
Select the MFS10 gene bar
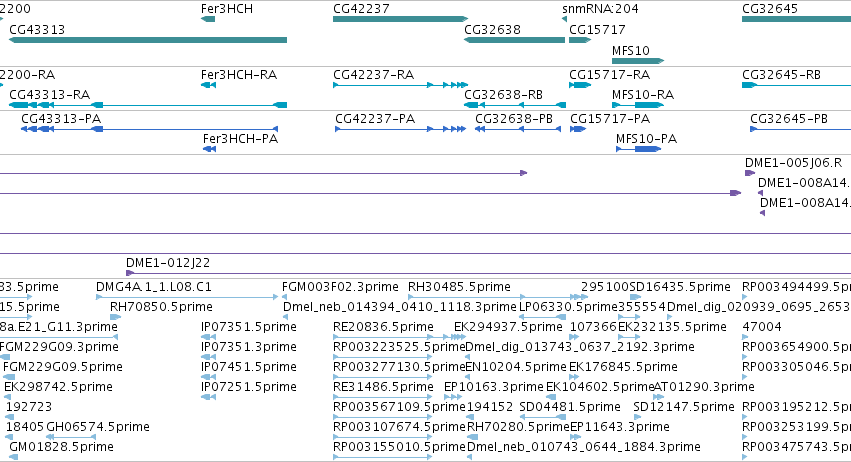pos(638,61)
